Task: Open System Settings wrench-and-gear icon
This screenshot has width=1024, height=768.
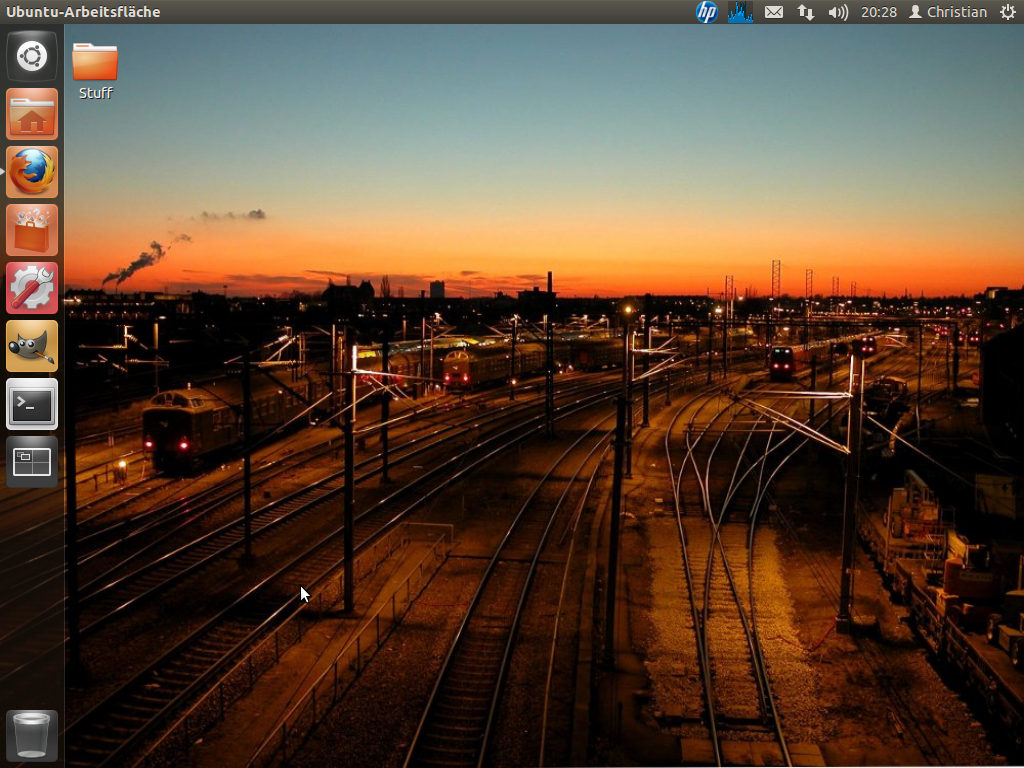Action: (x=32, y=288)
